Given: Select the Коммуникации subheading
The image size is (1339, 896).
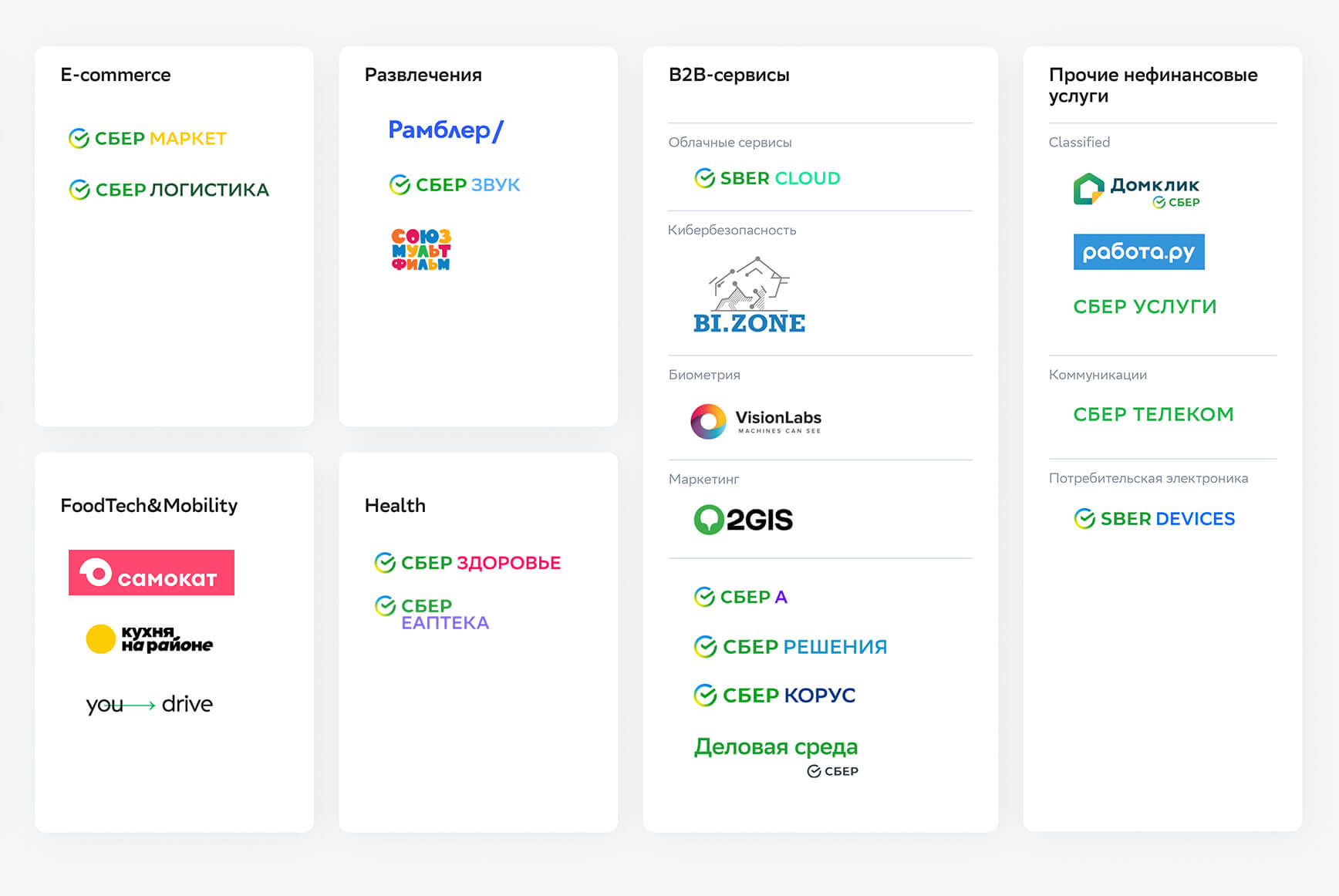Looking at the screenshot, I should (1098, 375).
